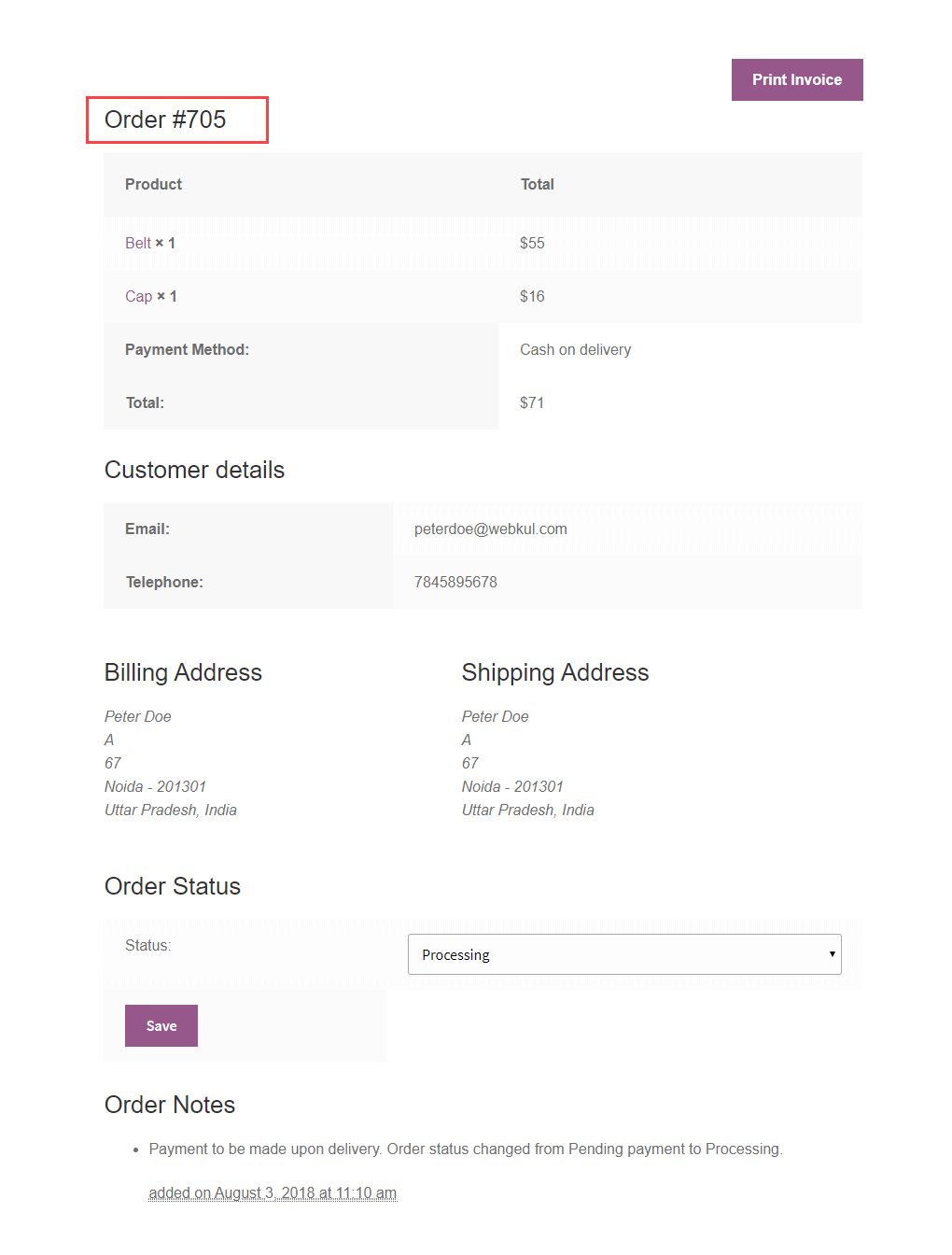Click the payment note text in Order Notes
The width and height of the screenshot is (952, 1255).
465,1149
